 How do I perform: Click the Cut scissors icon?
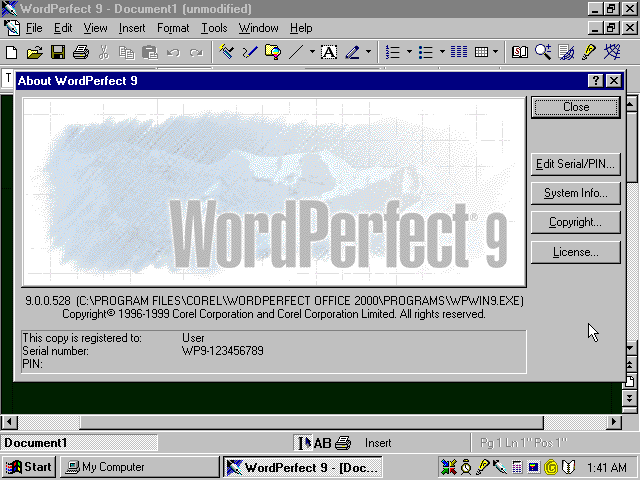[104, 52]
